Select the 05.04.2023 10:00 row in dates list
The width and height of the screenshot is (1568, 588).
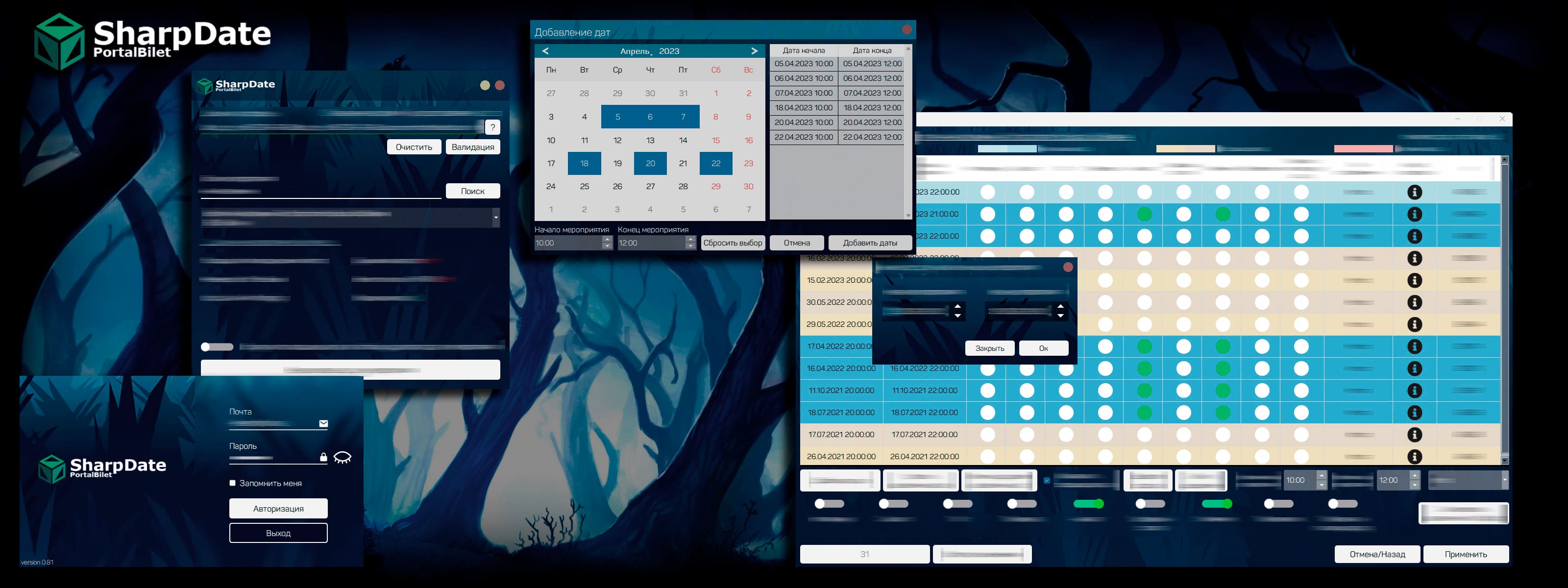coord(837,64)
